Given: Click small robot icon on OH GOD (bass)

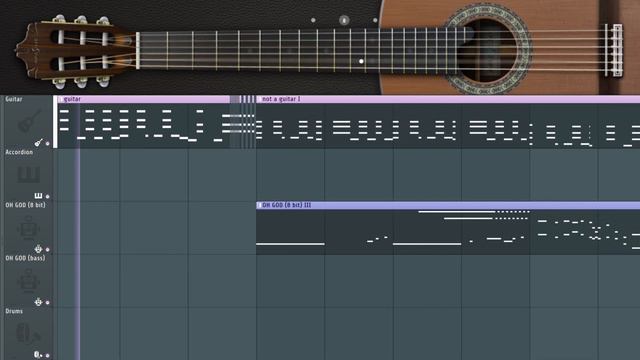Looking at the screenshot, I should pos(38,302).
